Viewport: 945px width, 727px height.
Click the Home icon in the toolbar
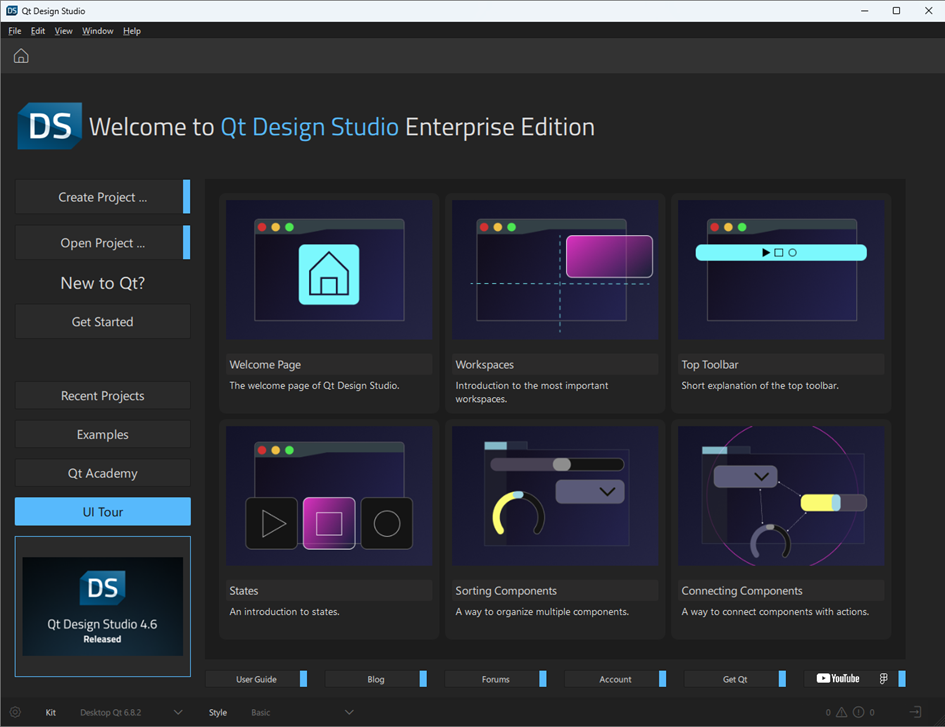tap(21, 56)
